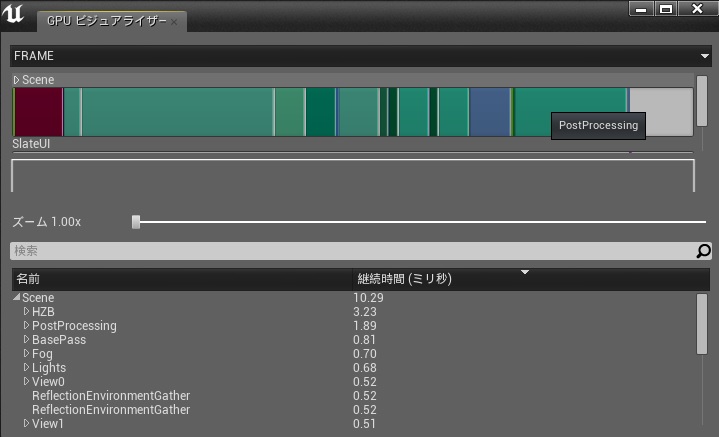
Task: Close the window with the X button
Action: (x=697, y=9)
